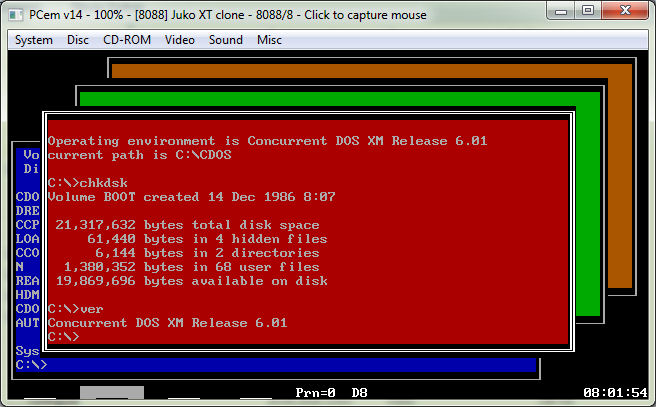Click the 08:01:54 clock in status line
Viewport: 656px width, 407px height.
[615, 393]
